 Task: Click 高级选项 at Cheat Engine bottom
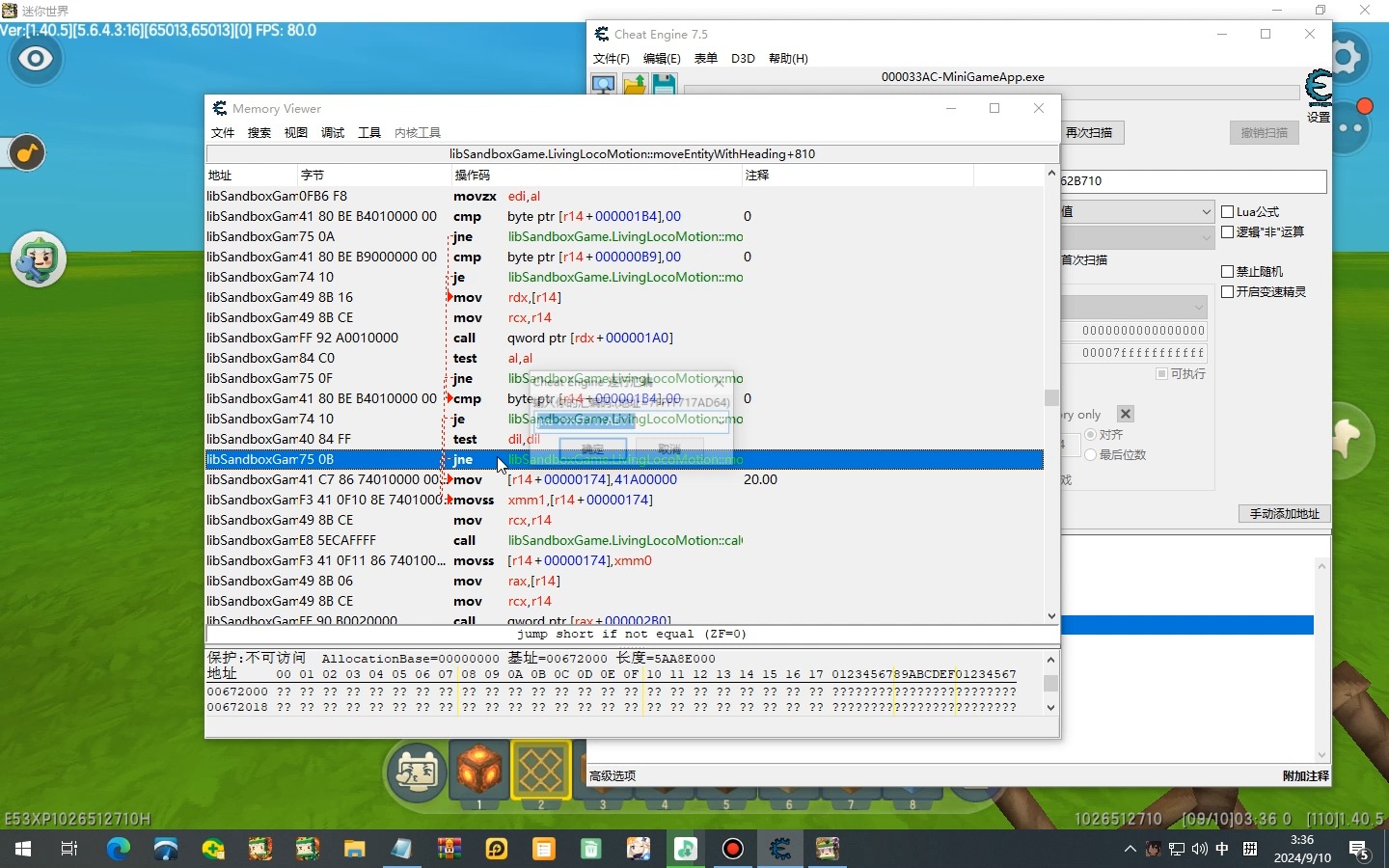pyautogui.click(x=613, y=775)
